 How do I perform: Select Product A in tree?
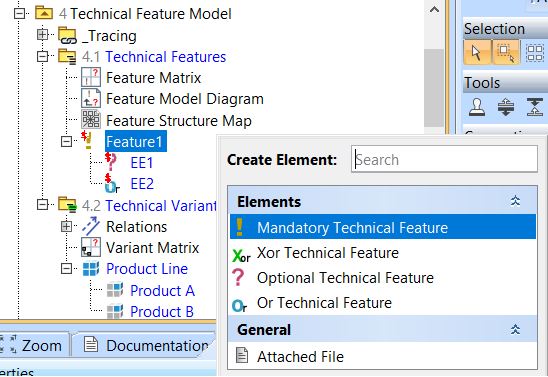[162, 290]
